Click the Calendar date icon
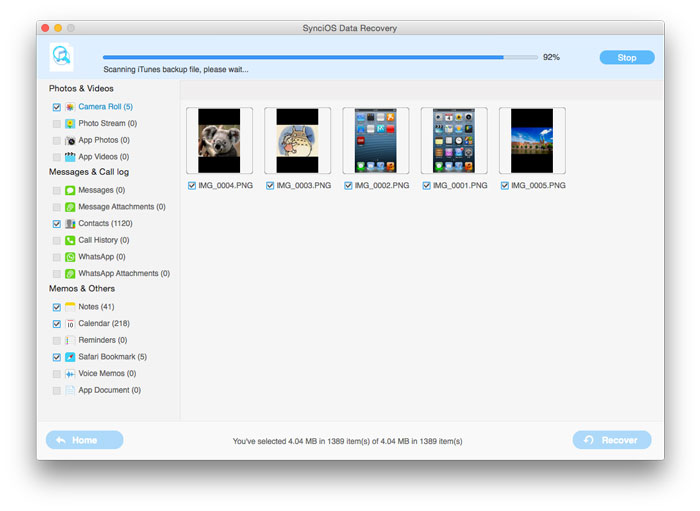The height and width of the screenshot is (511, 700). 70,324
